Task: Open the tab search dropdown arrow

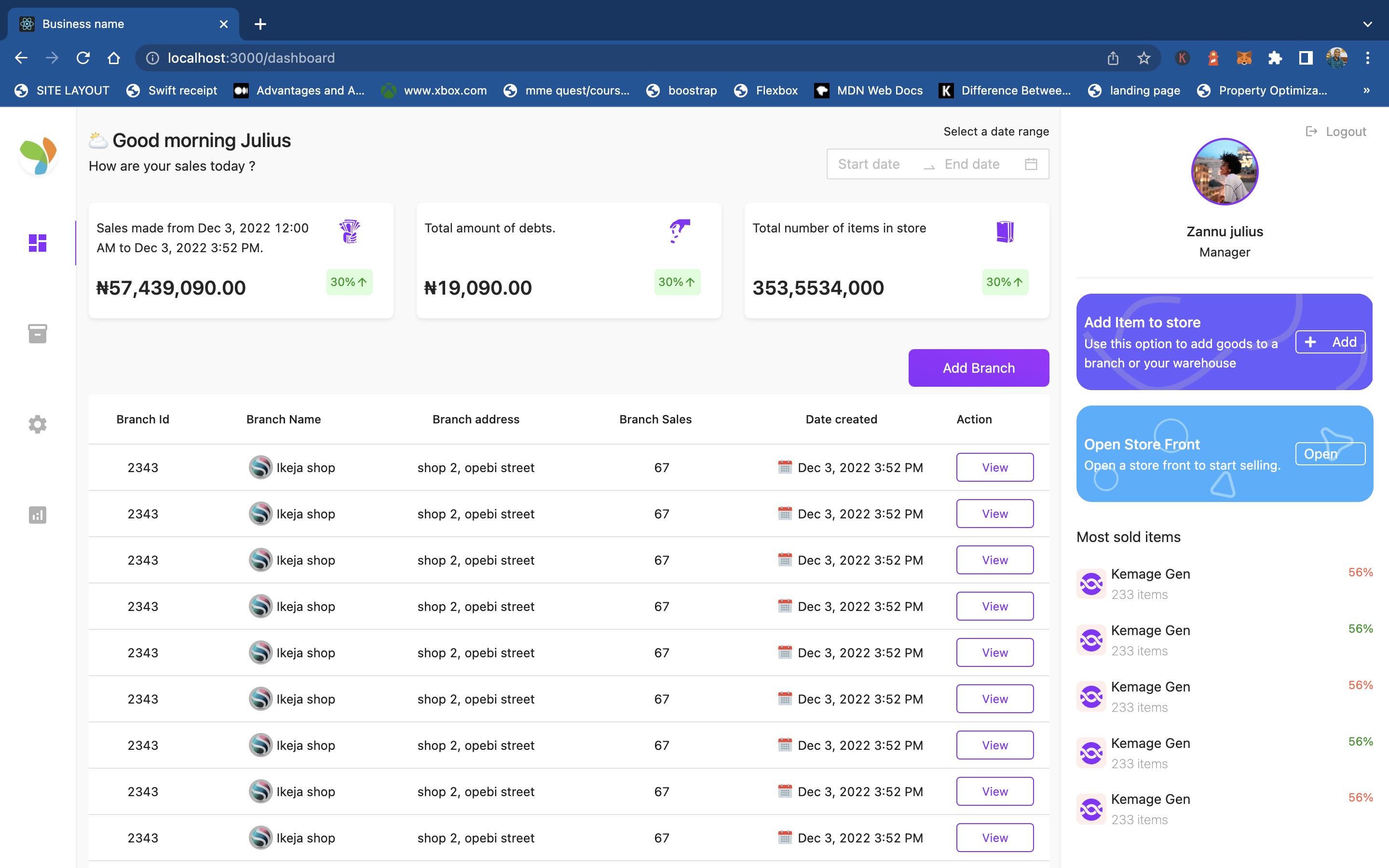Action: pyautogui.click(x=1367, y=24)
